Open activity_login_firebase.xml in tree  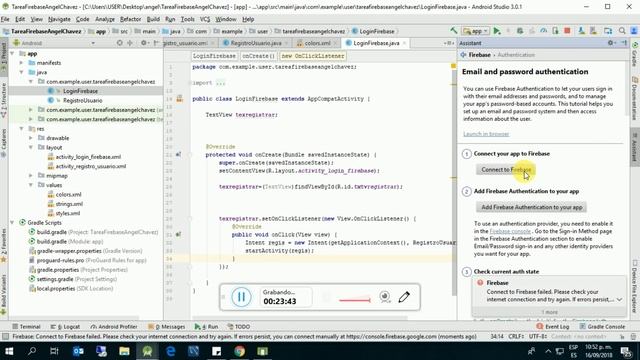[x=88, y=157]
